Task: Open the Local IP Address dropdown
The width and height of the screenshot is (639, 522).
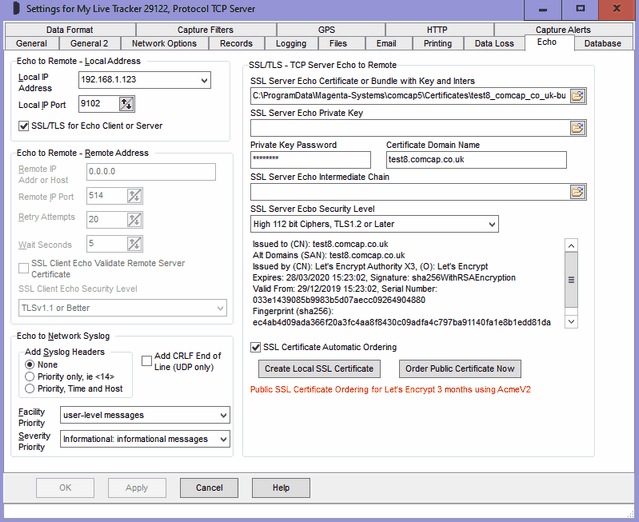Action: tap(204, 80)
